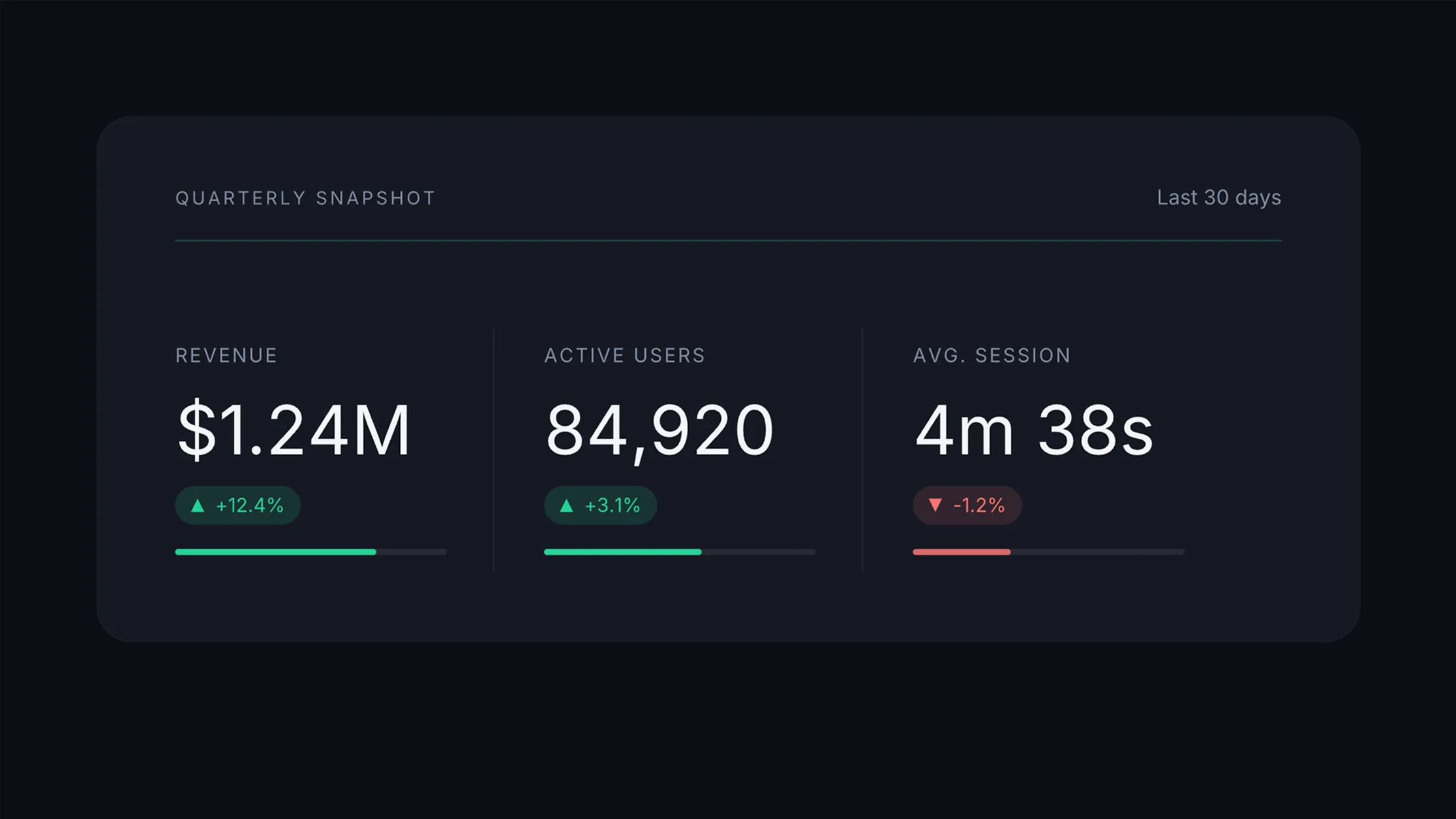Click the ACTIVE USERS metric label

(x=625, y=355)
